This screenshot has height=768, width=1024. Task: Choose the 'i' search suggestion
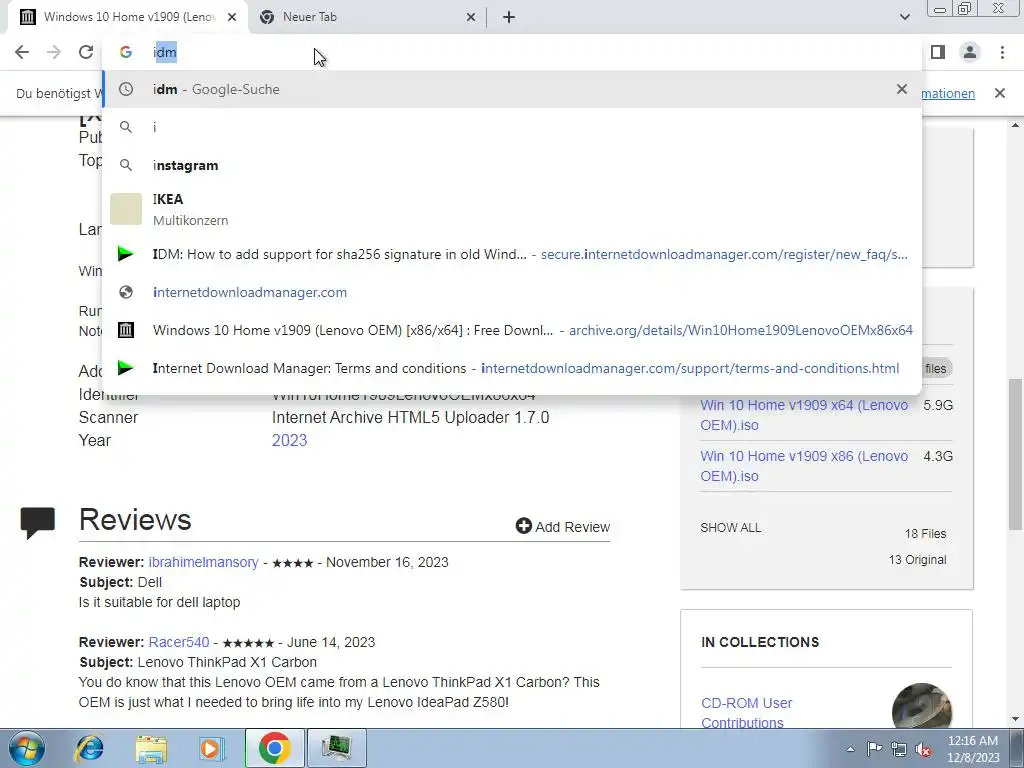512,127
